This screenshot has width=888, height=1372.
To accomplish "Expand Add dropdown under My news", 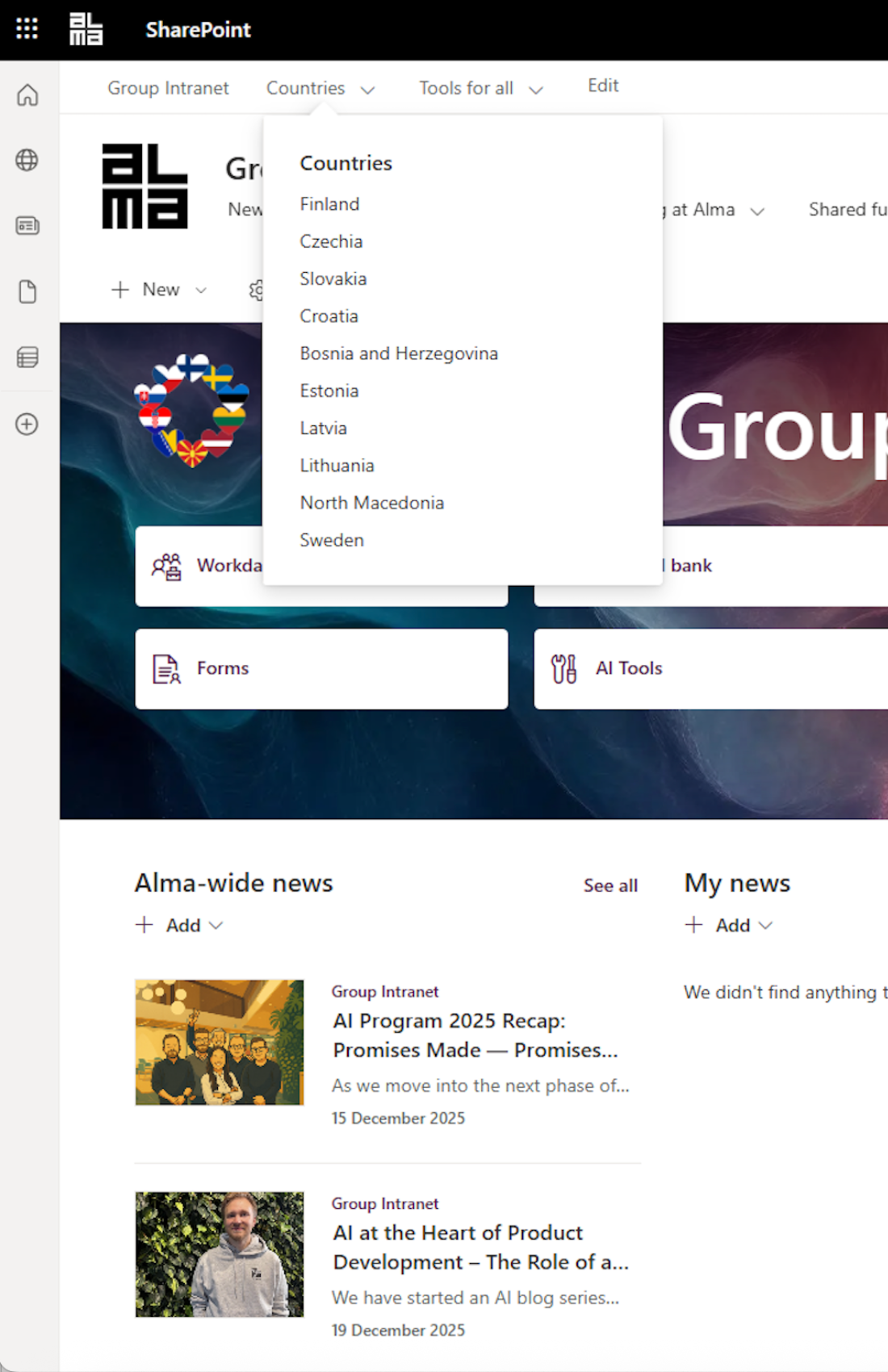I will (764, 926).
